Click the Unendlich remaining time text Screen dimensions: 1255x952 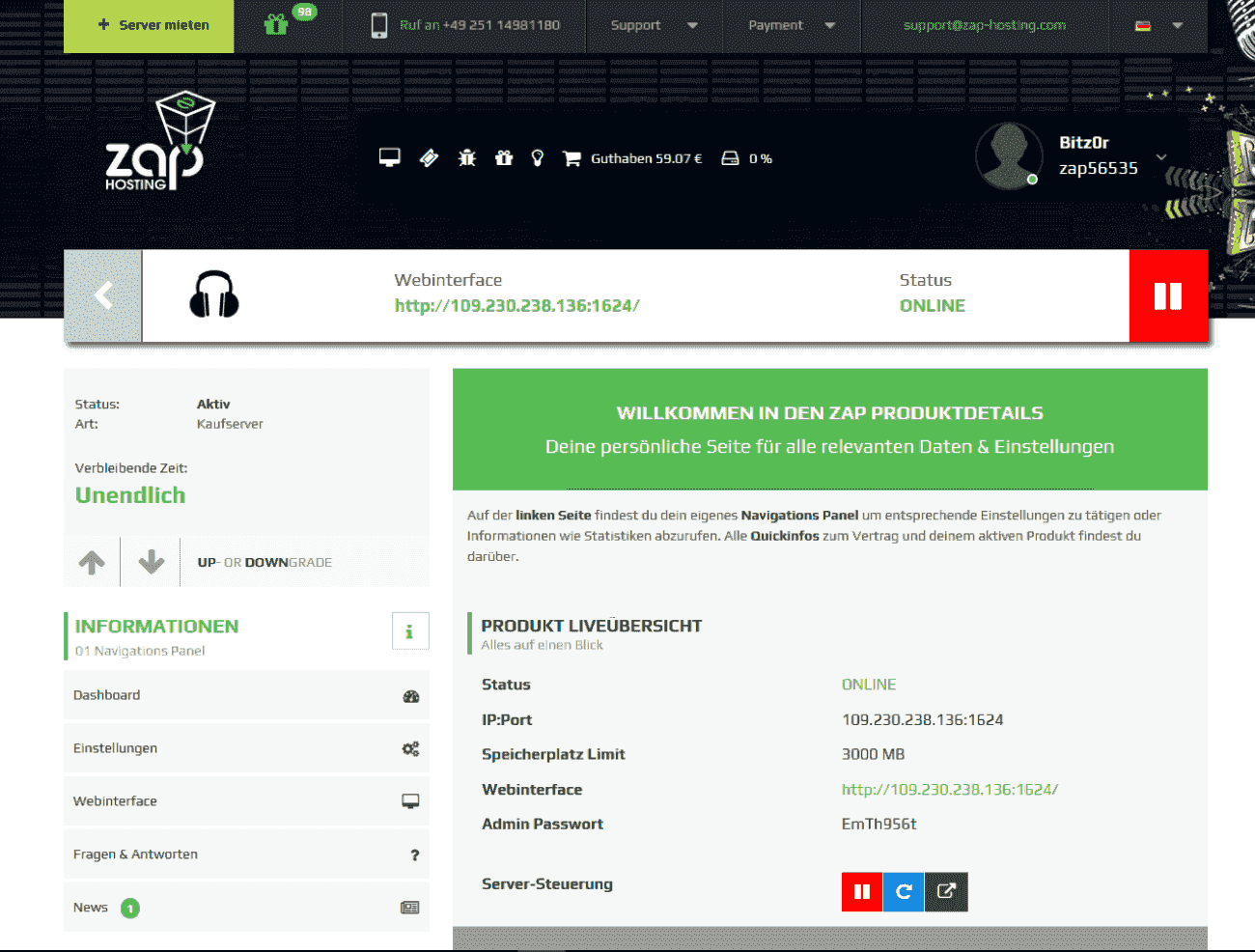[x=130, y=495]
